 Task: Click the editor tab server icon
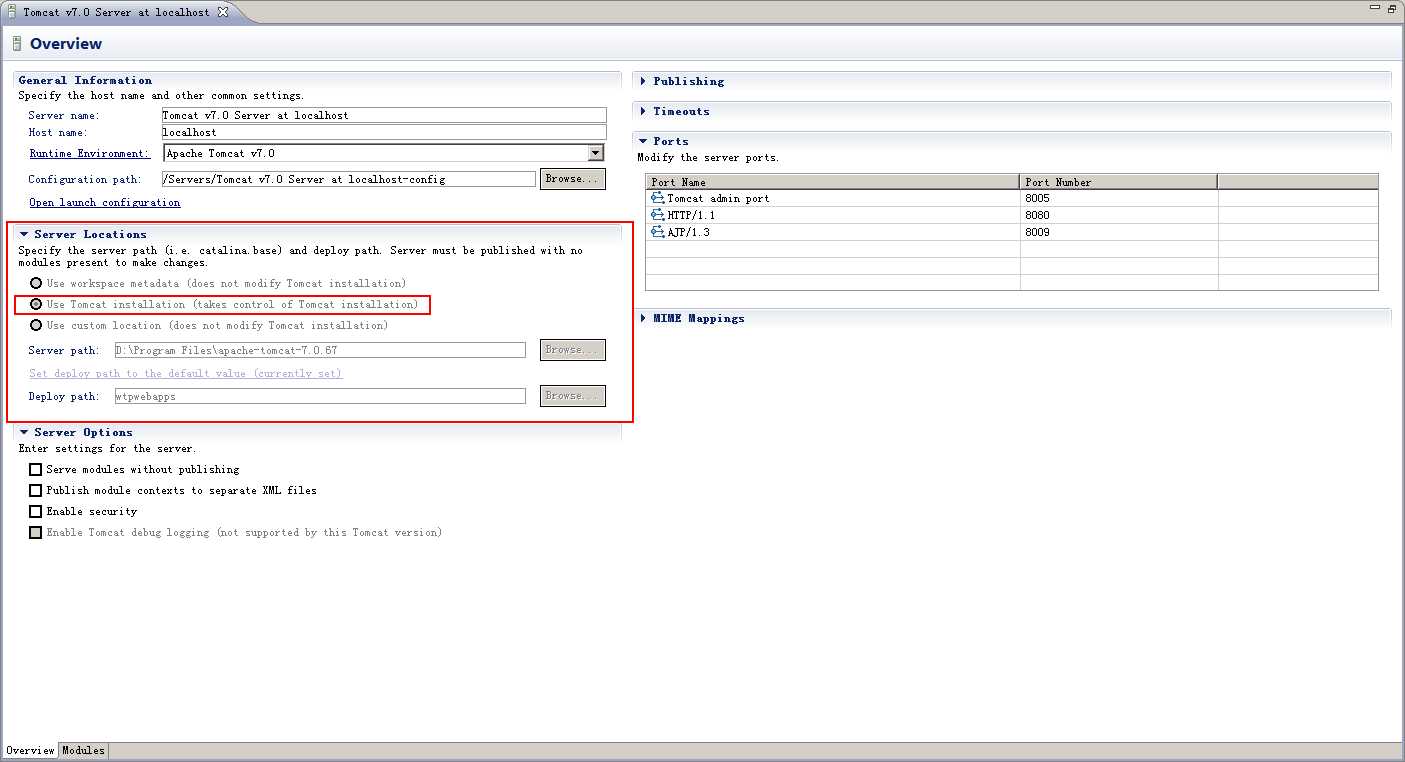(x=11, y=11)
